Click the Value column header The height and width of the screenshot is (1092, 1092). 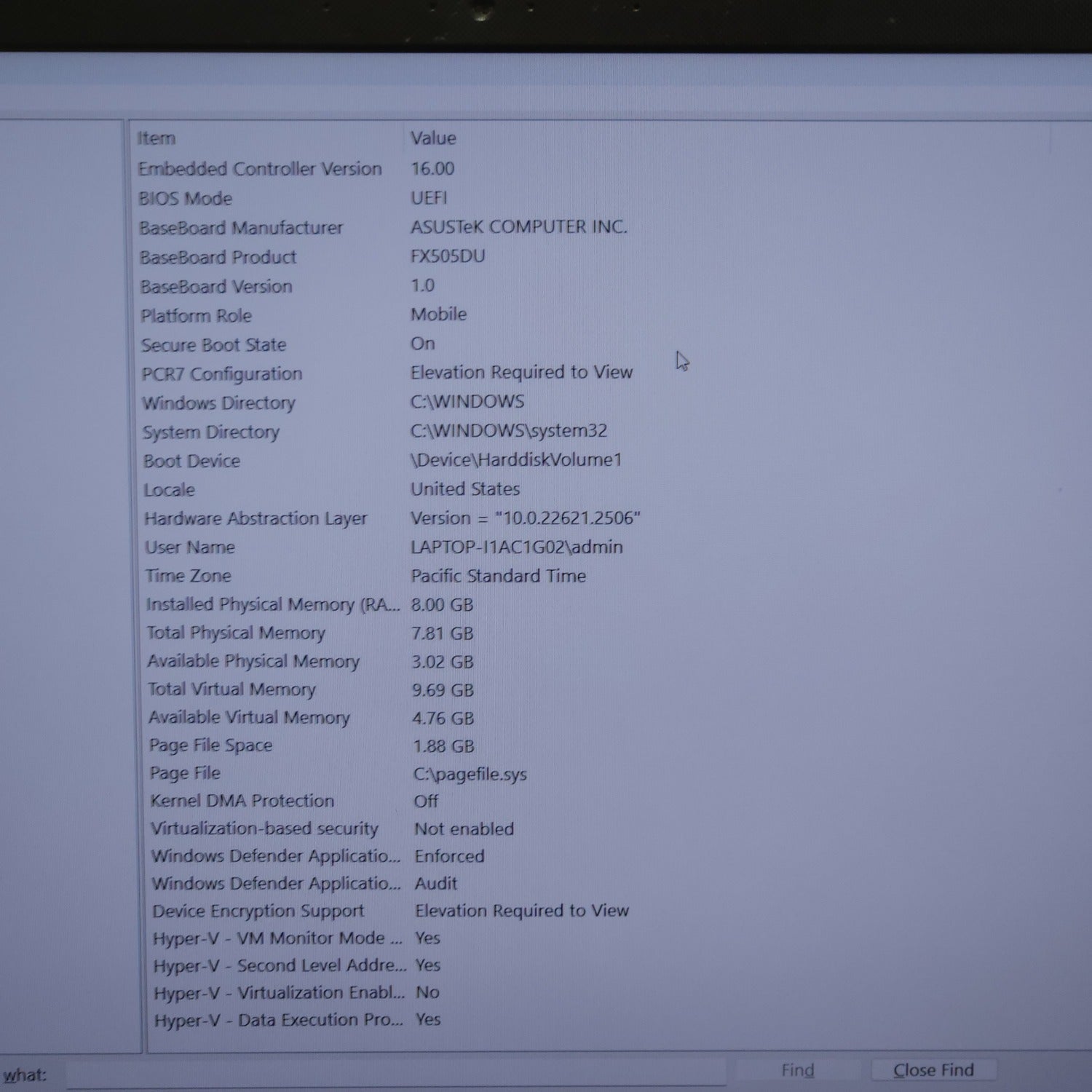[x=433, y=138]
